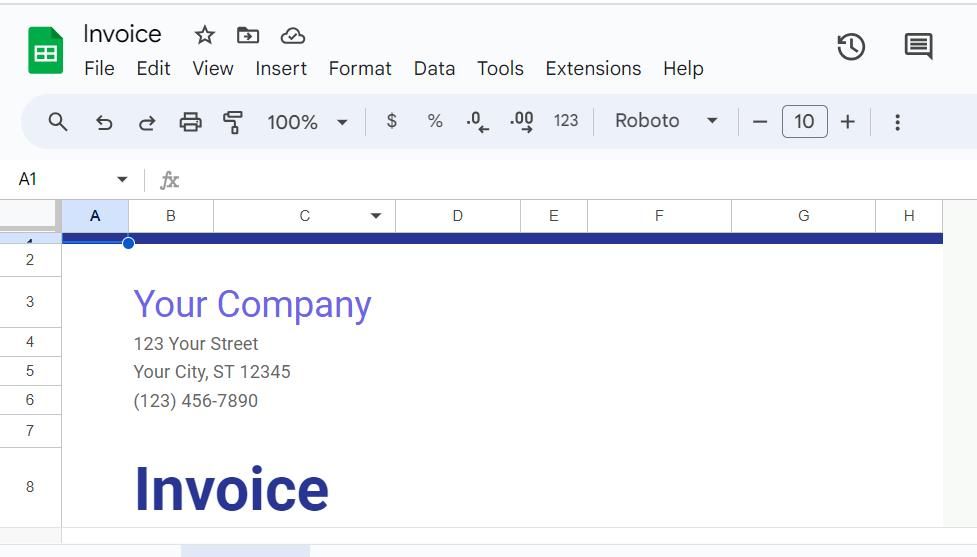Select row 8 header
This screenshot has height=557, width=977.
pyautogui.click(x=30, y=487)
